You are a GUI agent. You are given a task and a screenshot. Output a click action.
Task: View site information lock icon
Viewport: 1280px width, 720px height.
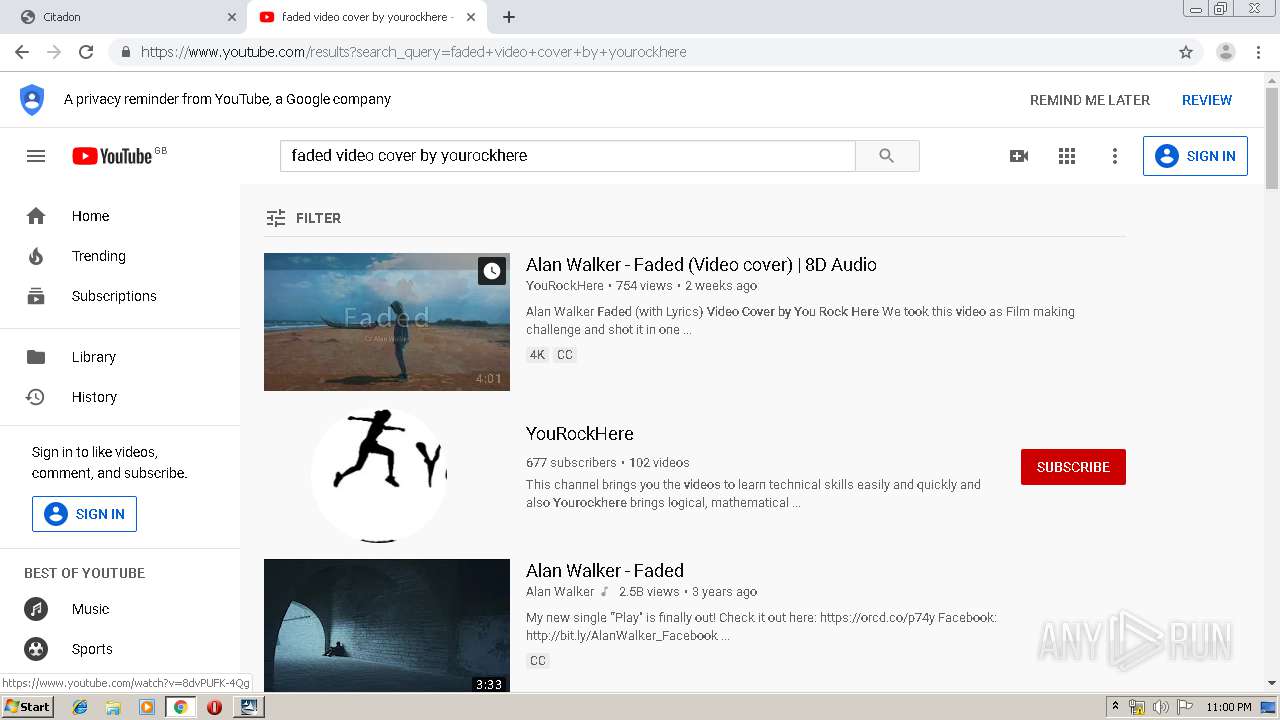(126, 52)
